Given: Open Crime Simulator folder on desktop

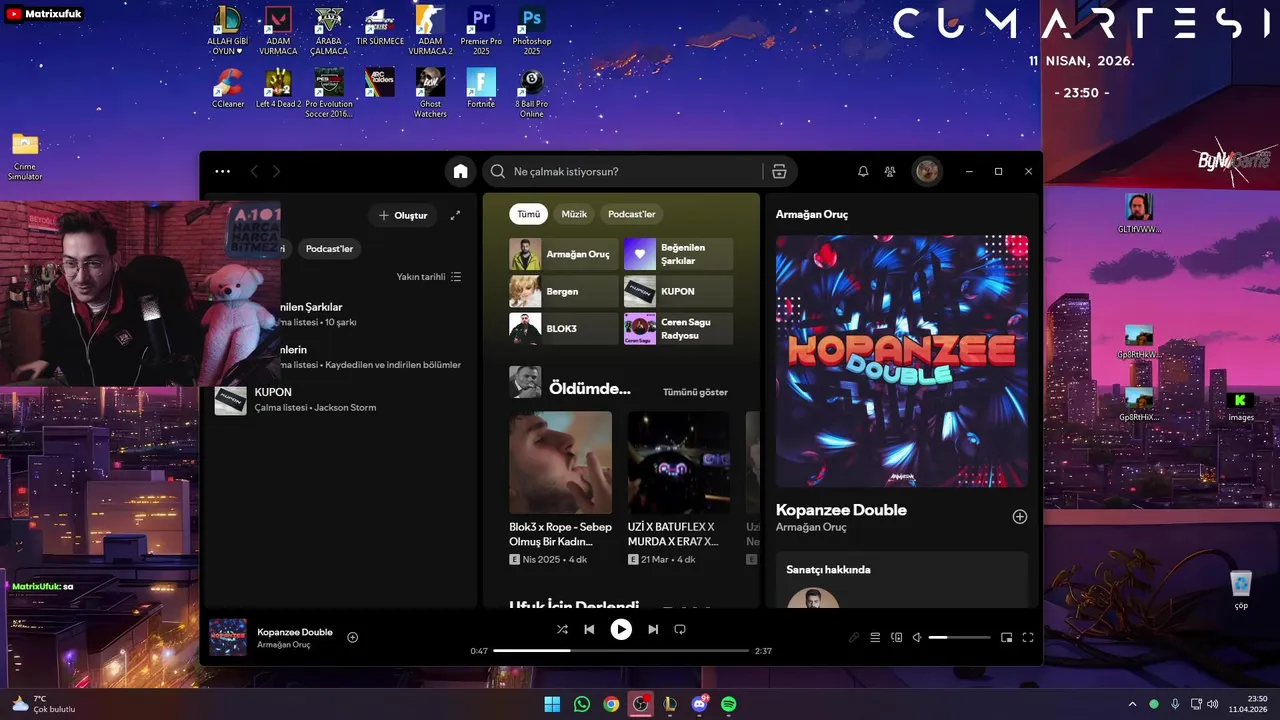Looking at the screenshot, I should tap(25, 156).
